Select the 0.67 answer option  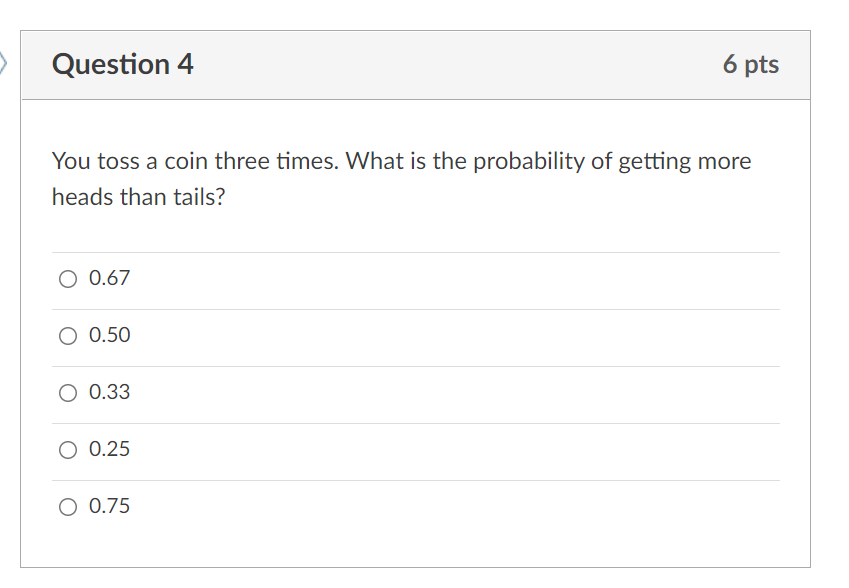coord(67,279)
